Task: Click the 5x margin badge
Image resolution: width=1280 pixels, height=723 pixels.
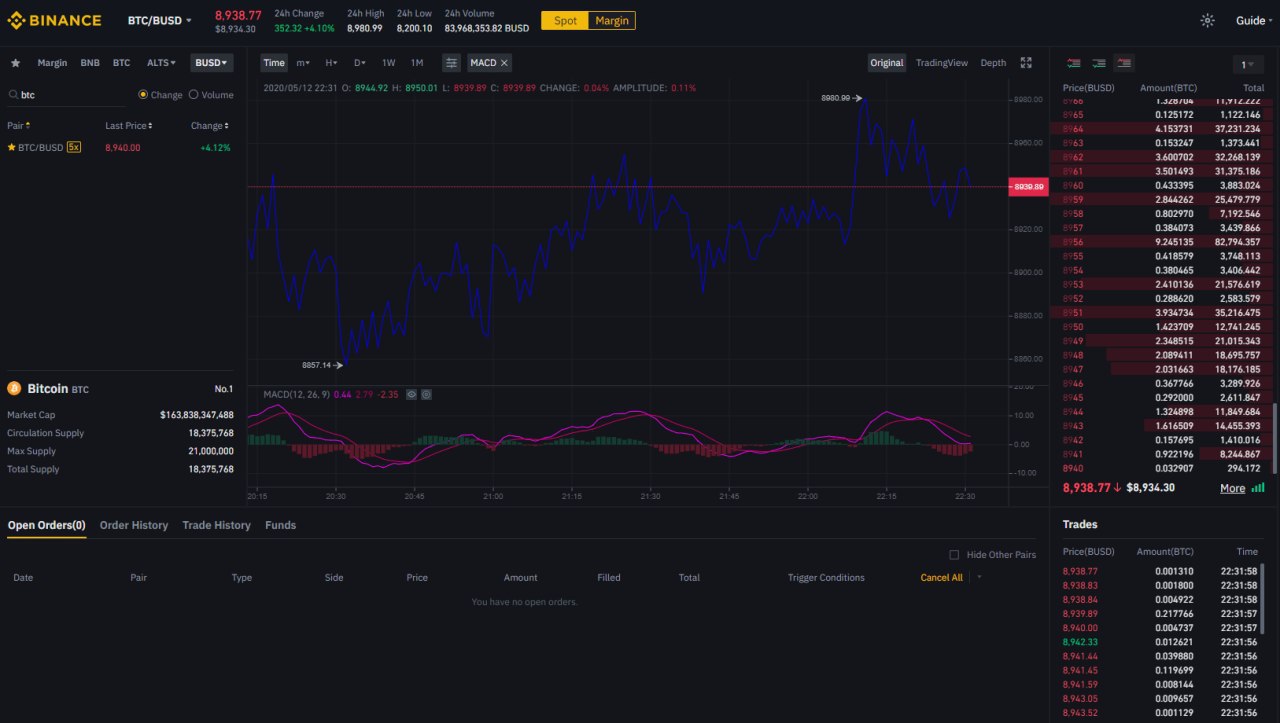Action: (x=74, y=147)
